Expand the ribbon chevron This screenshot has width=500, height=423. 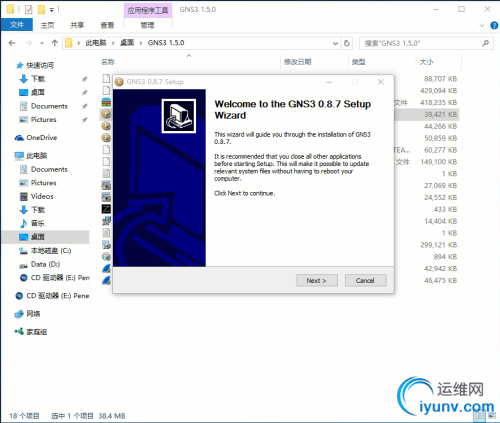click(481, 25)
